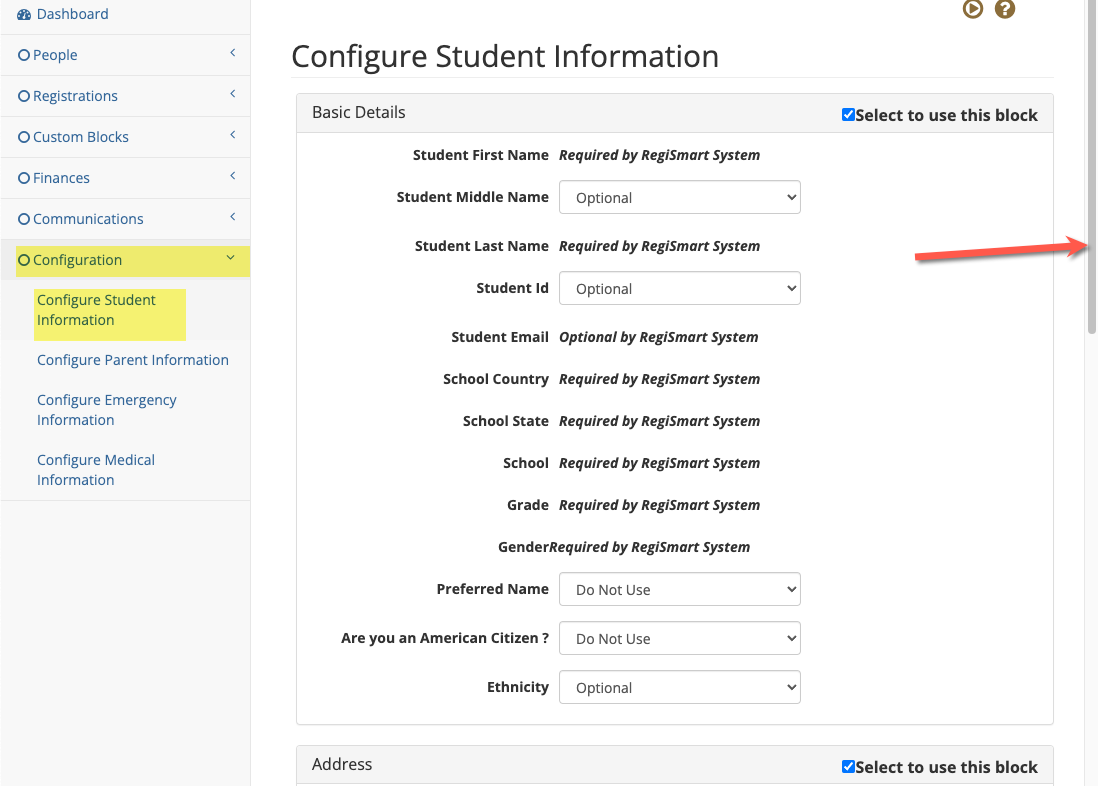Image resolution: width=1098 pixels, height=786 pixels.
Task: Open Configure Emergency Information
Action: pos(106,409)
